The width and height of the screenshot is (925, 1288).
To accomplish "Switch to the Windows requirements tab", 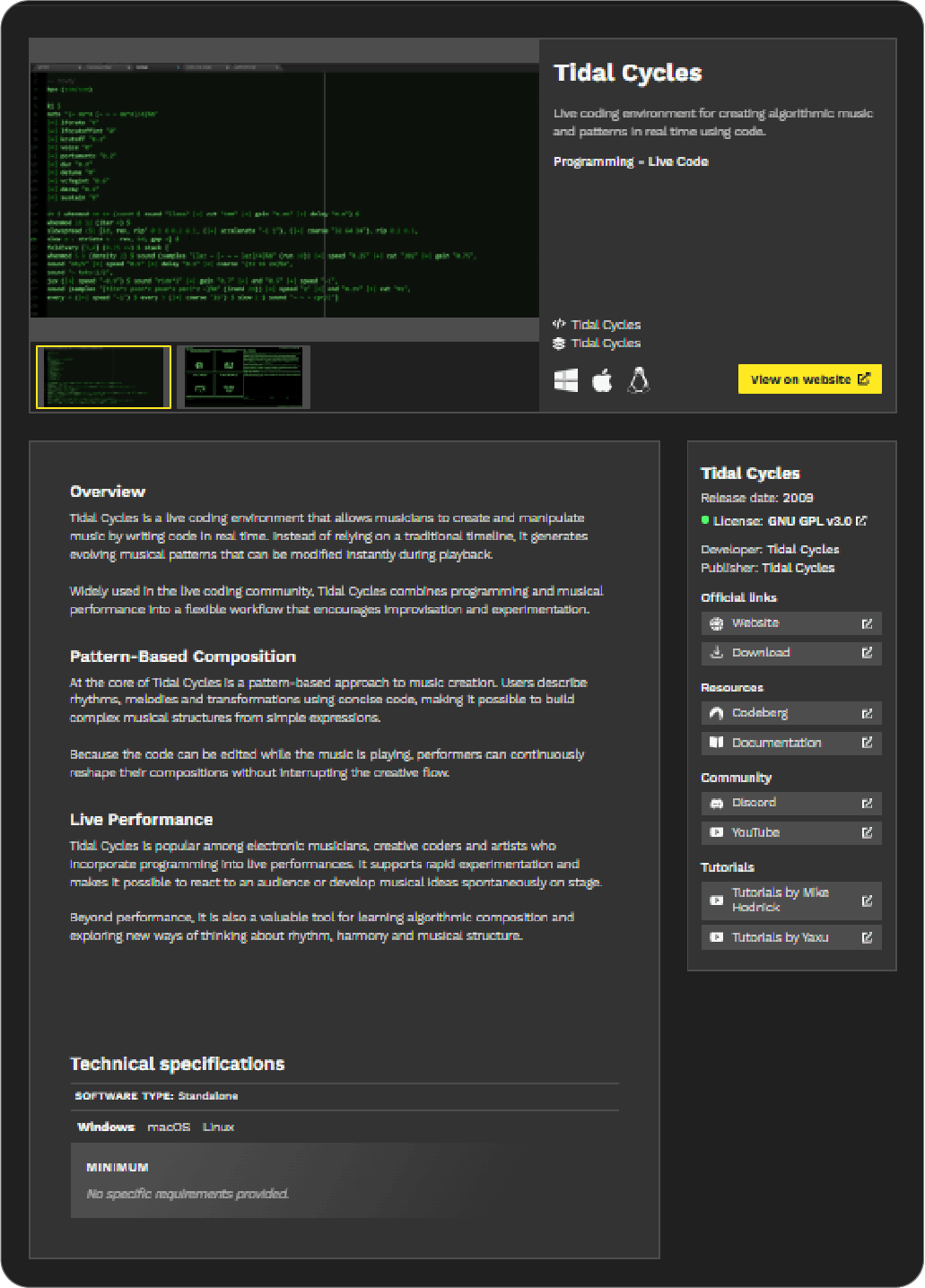I will click(106, 1127).
